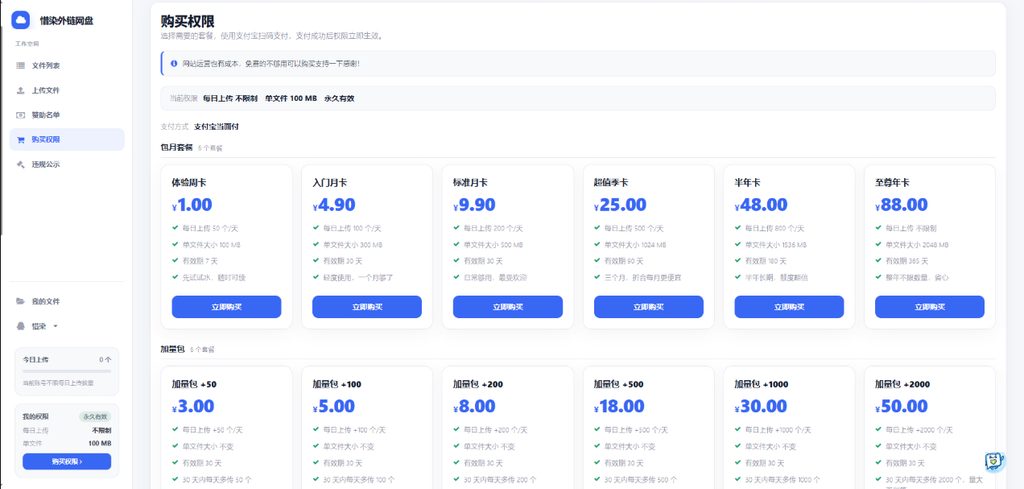
Task: Click the list icon beside 文件列表
Action: pos(20,66)
